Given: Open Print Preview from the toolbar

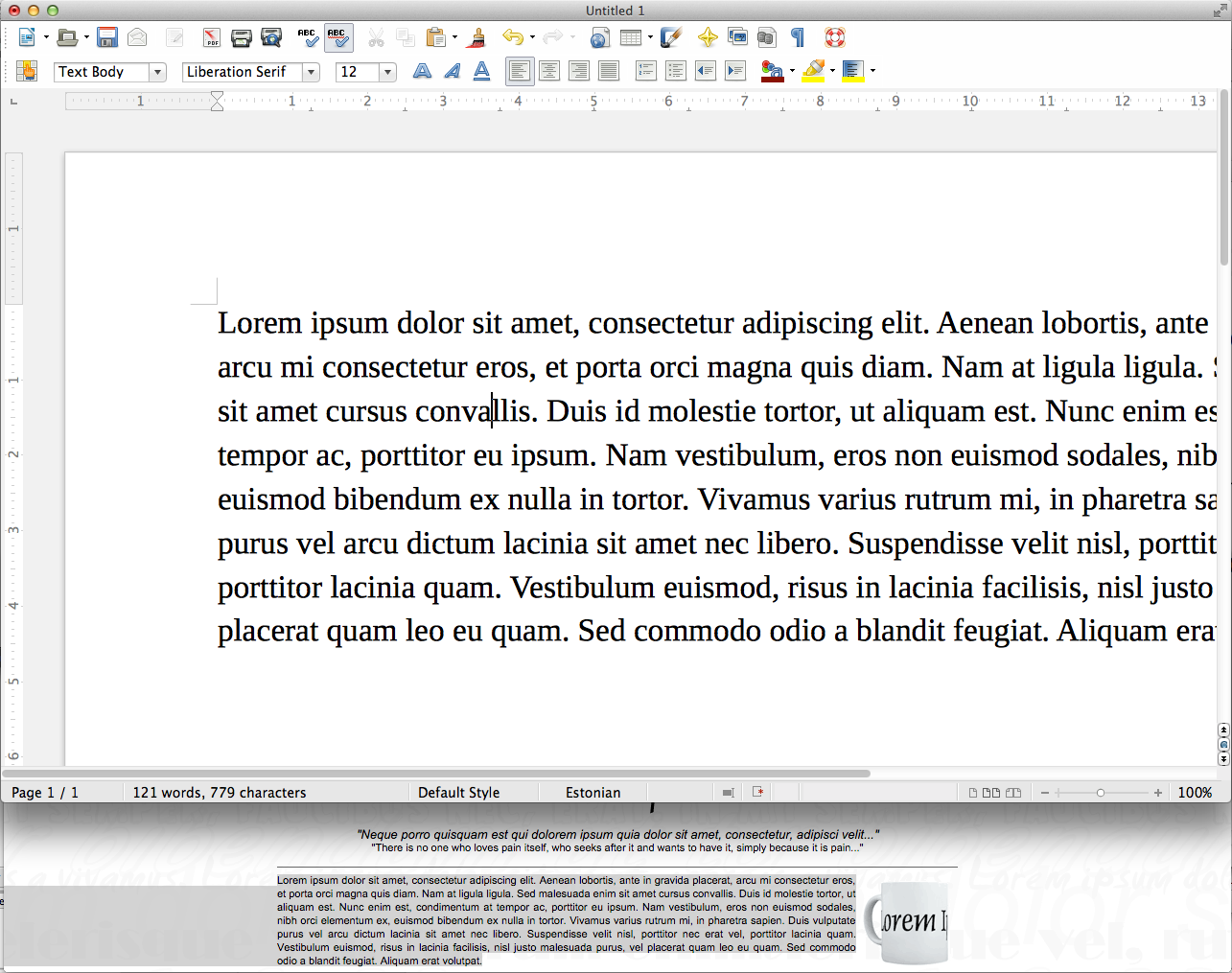Looking at the screenshot, I should 272,37.
